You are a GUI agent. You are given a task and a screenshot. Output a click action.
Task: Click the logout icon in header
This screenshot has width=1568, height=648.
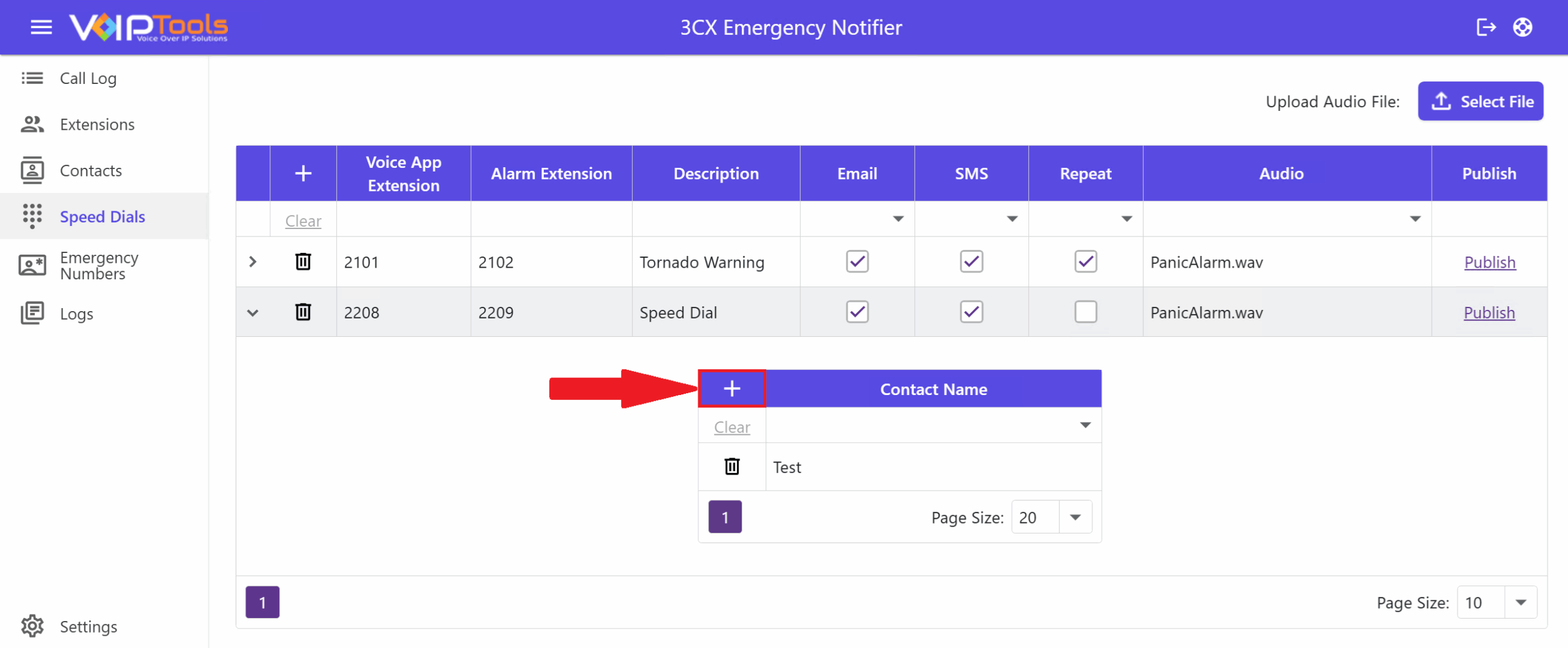point(1486,27)
